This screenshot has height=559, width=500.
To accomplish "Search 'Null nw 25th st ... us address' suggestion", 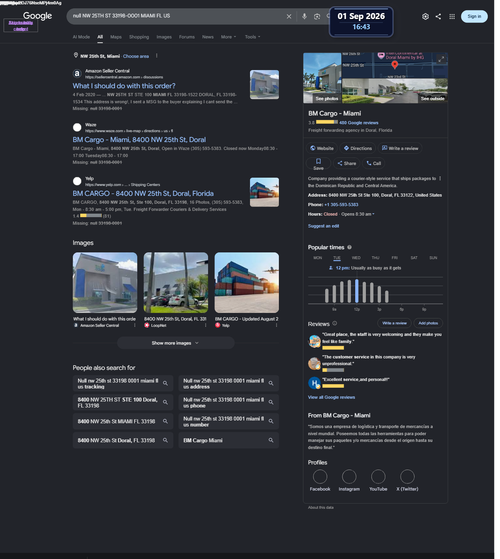I will pyautogui.click(x=228, y=384).
